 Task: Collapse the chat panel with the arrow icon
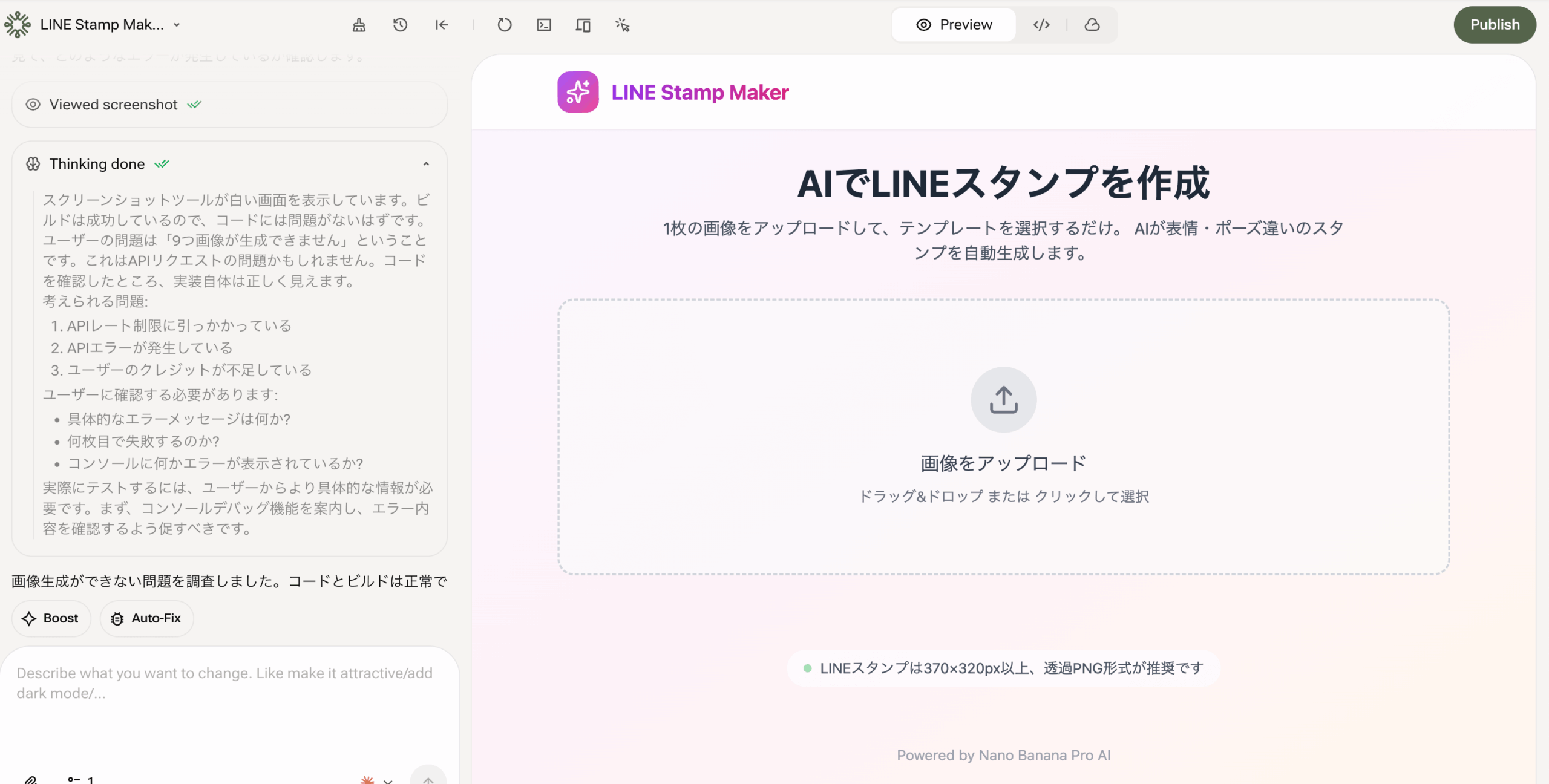(x=441, y=25)
